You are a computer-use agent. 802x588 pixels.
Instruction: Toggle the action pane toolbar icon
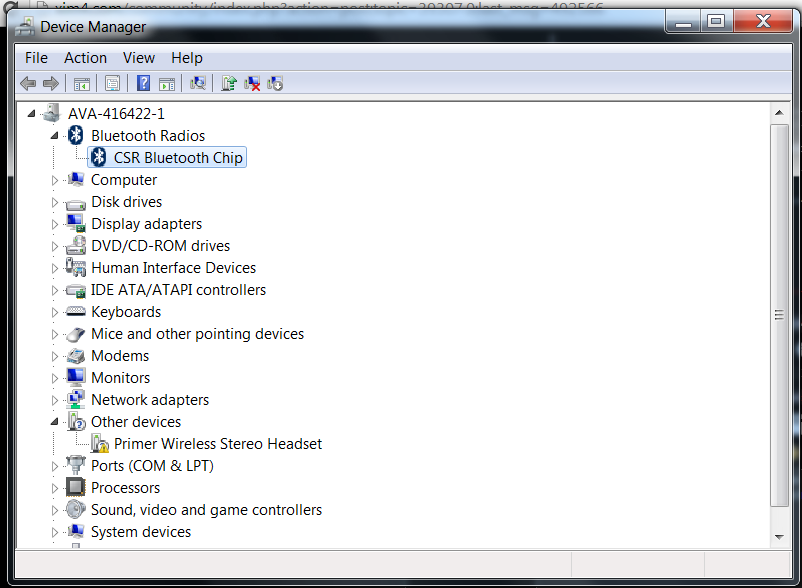click(167, 83)
